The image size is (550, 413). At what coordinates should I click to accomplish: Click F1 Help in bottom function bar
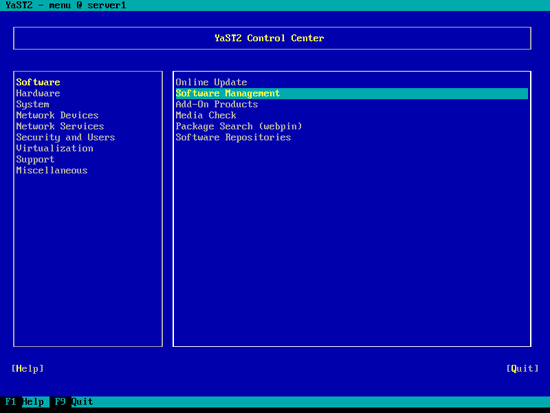pyautogui.click(x=25, y=401)
